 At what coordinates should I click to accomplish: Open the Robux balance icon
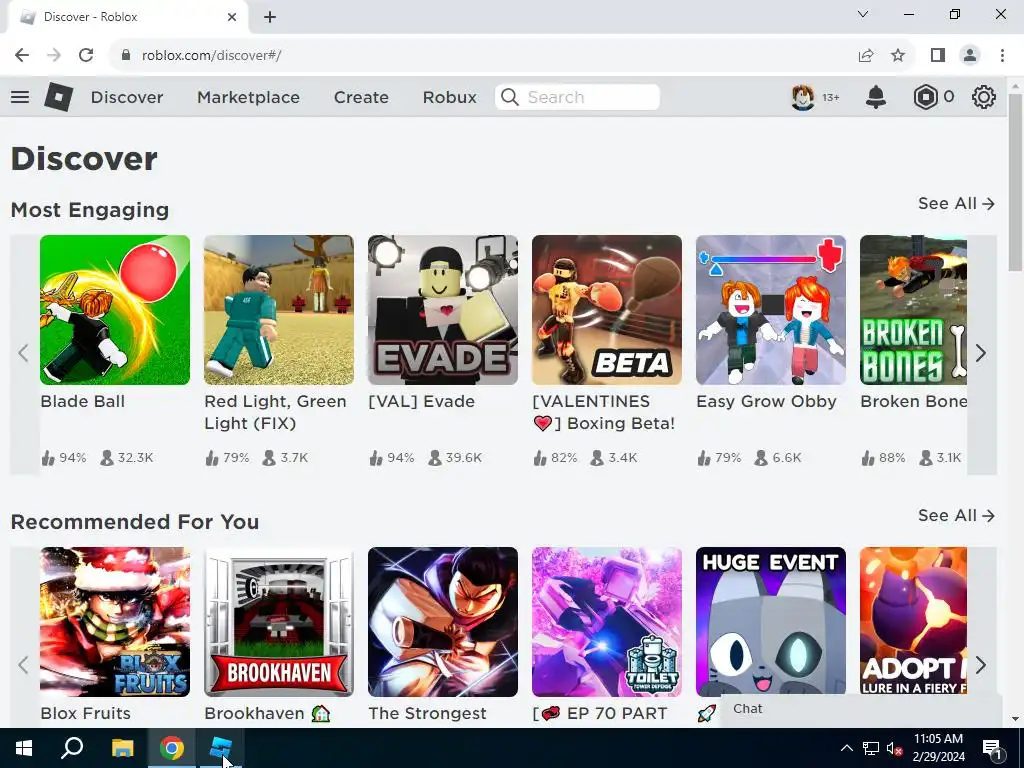(925, 97)
